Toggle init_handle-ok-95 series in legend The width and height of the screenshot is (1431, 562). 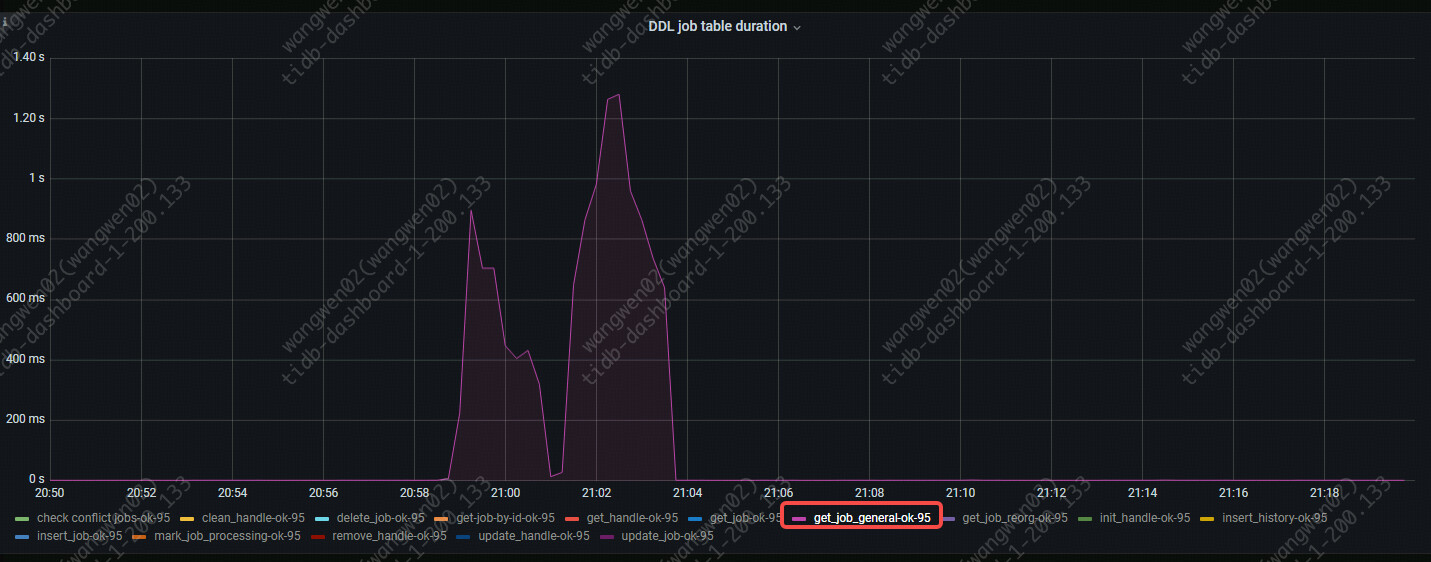[1144, 518]
